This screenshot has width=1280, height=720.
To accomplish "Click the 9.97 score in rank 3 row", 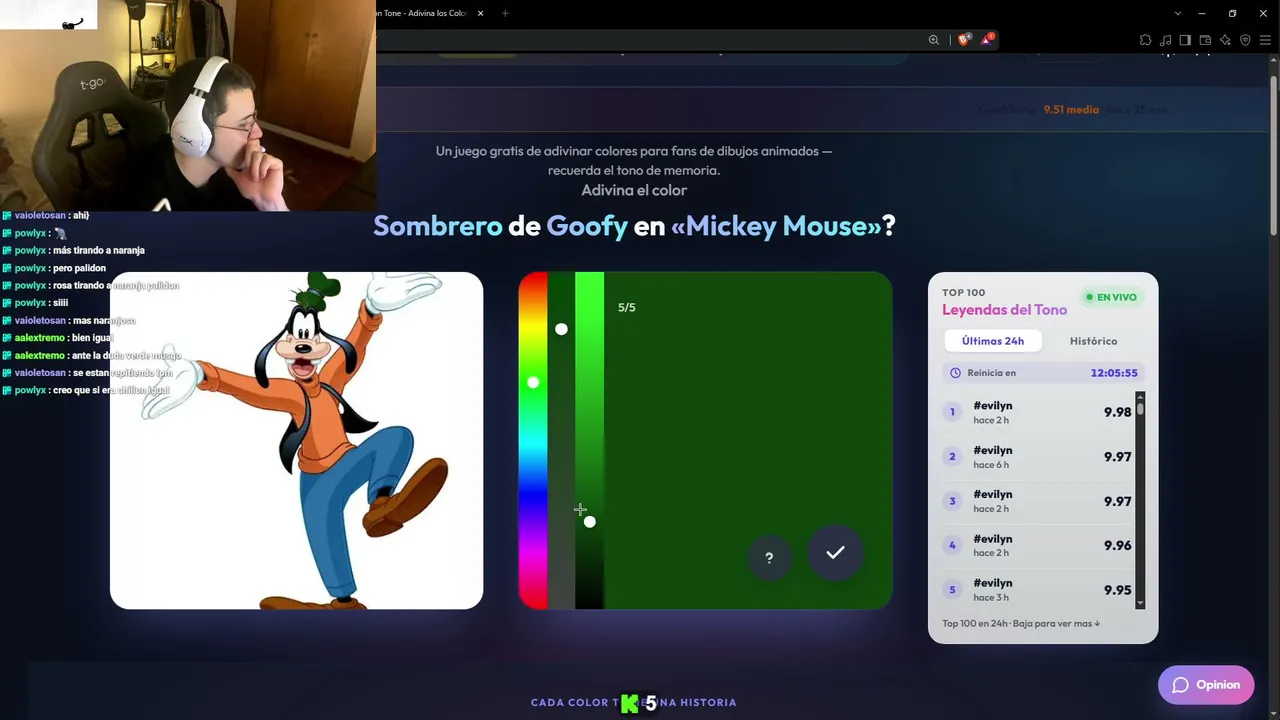I will click(1118, 501).
